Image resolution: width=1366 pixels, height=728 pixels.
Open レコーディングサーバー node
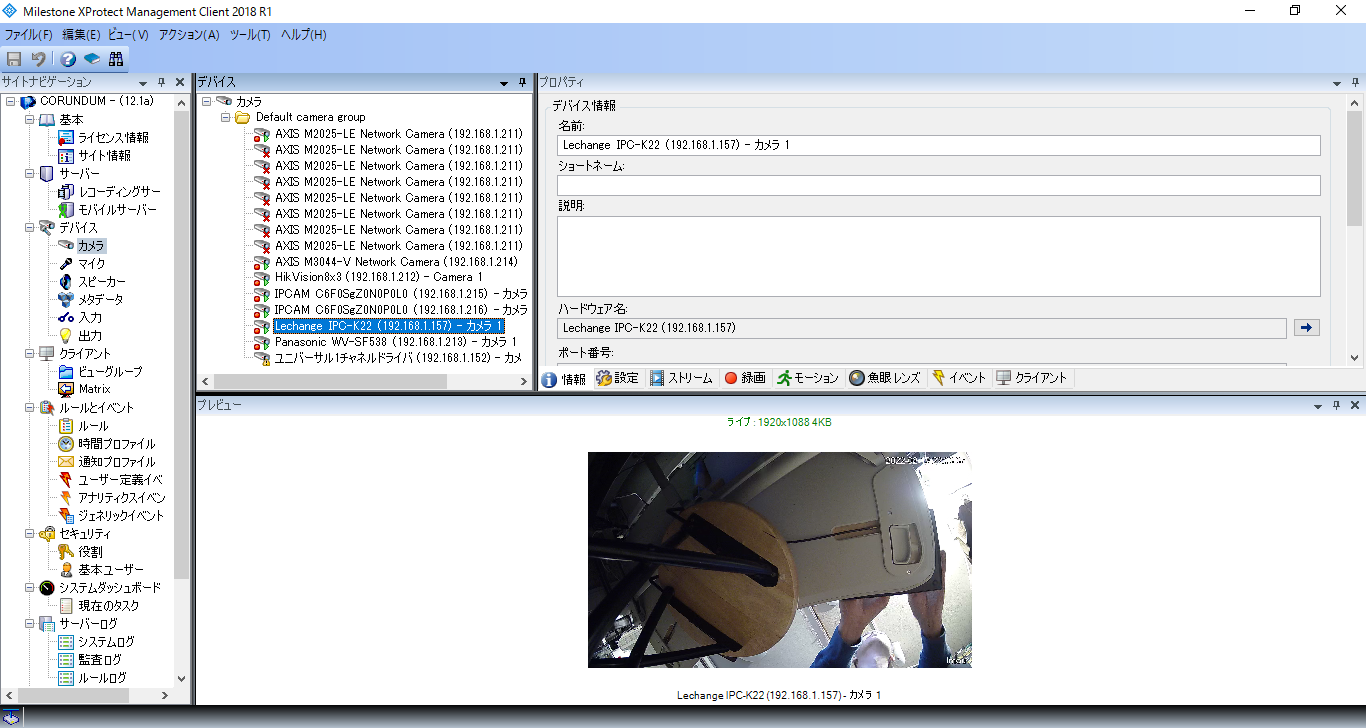[119, 192]
